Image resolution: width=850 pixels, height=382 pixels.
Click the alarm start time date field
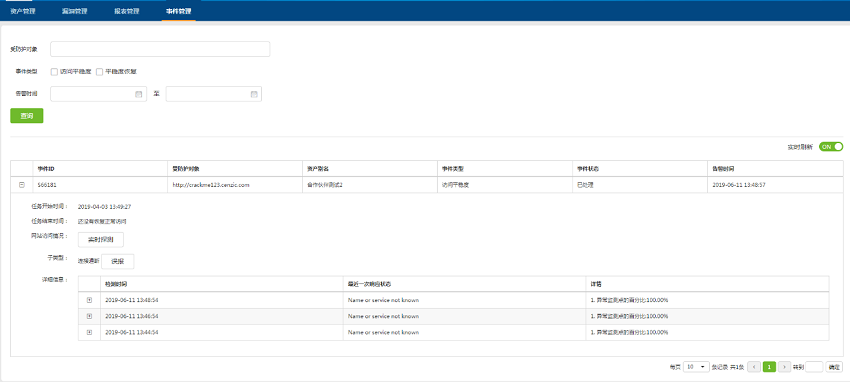(x=98, y=94)
